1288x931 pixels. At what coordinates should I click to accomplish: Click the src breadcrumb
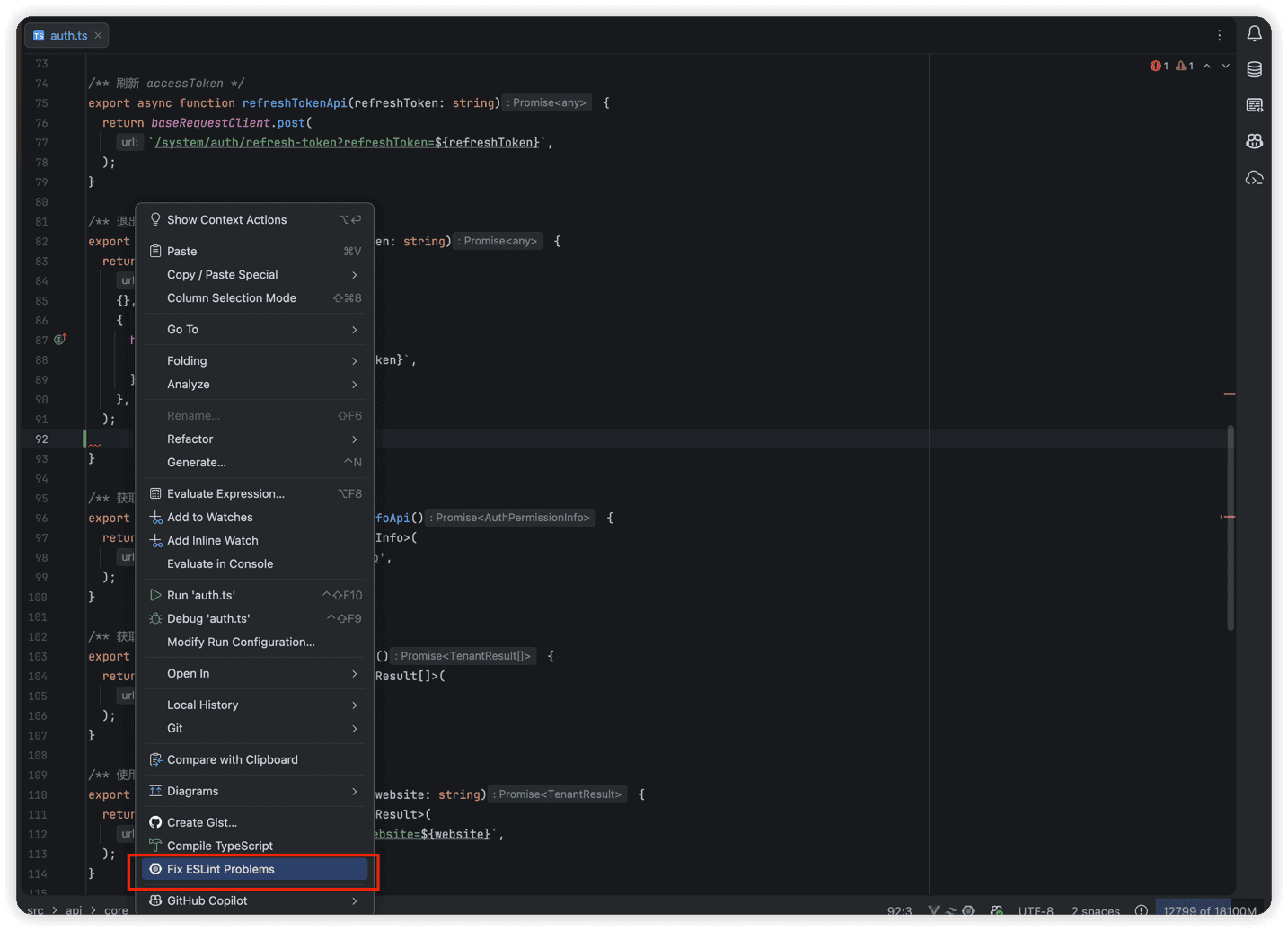(x=35, y=910)
